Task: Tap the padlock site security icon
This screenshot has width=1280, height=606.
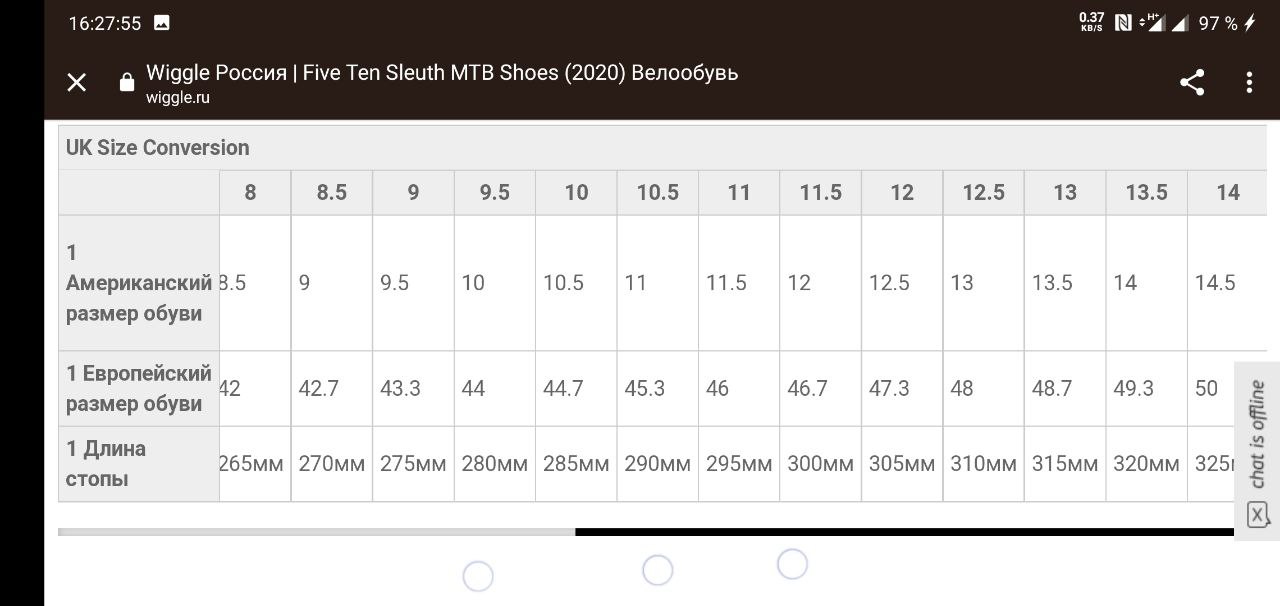Action: (x=127, y=82)
